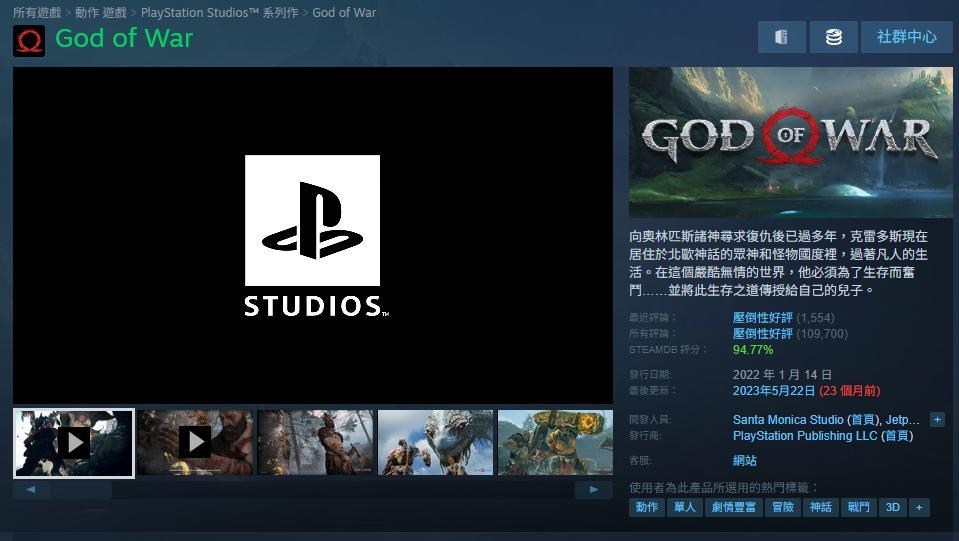
Task: Open the Santa Monica Studio developer link
Action: coord(788,420)
